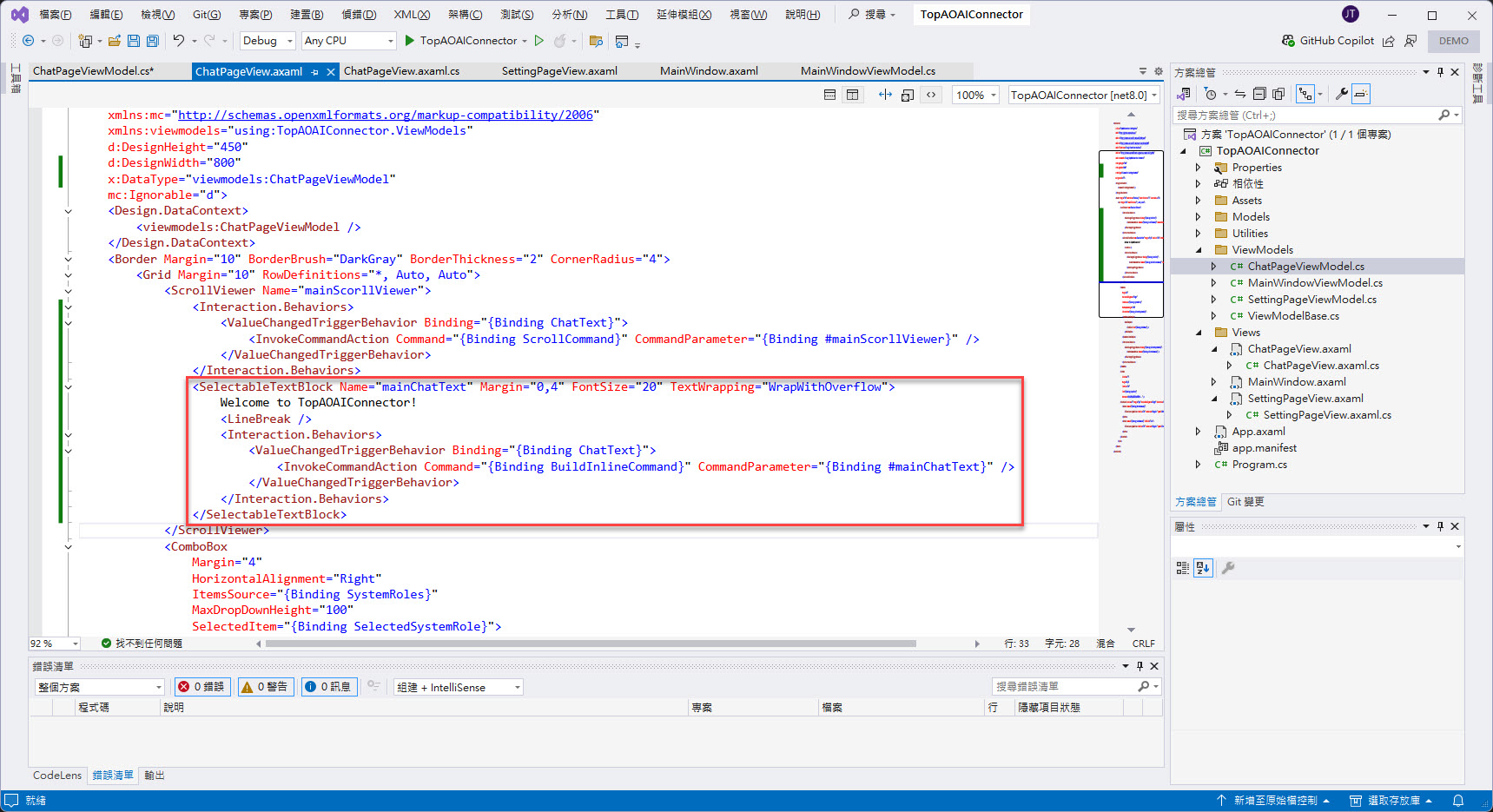Image resolution: width=1493 pixels, height=812 pixels.
Task: Toggle the horizontal split layout icon in designer bar
Action: [829, 95]
